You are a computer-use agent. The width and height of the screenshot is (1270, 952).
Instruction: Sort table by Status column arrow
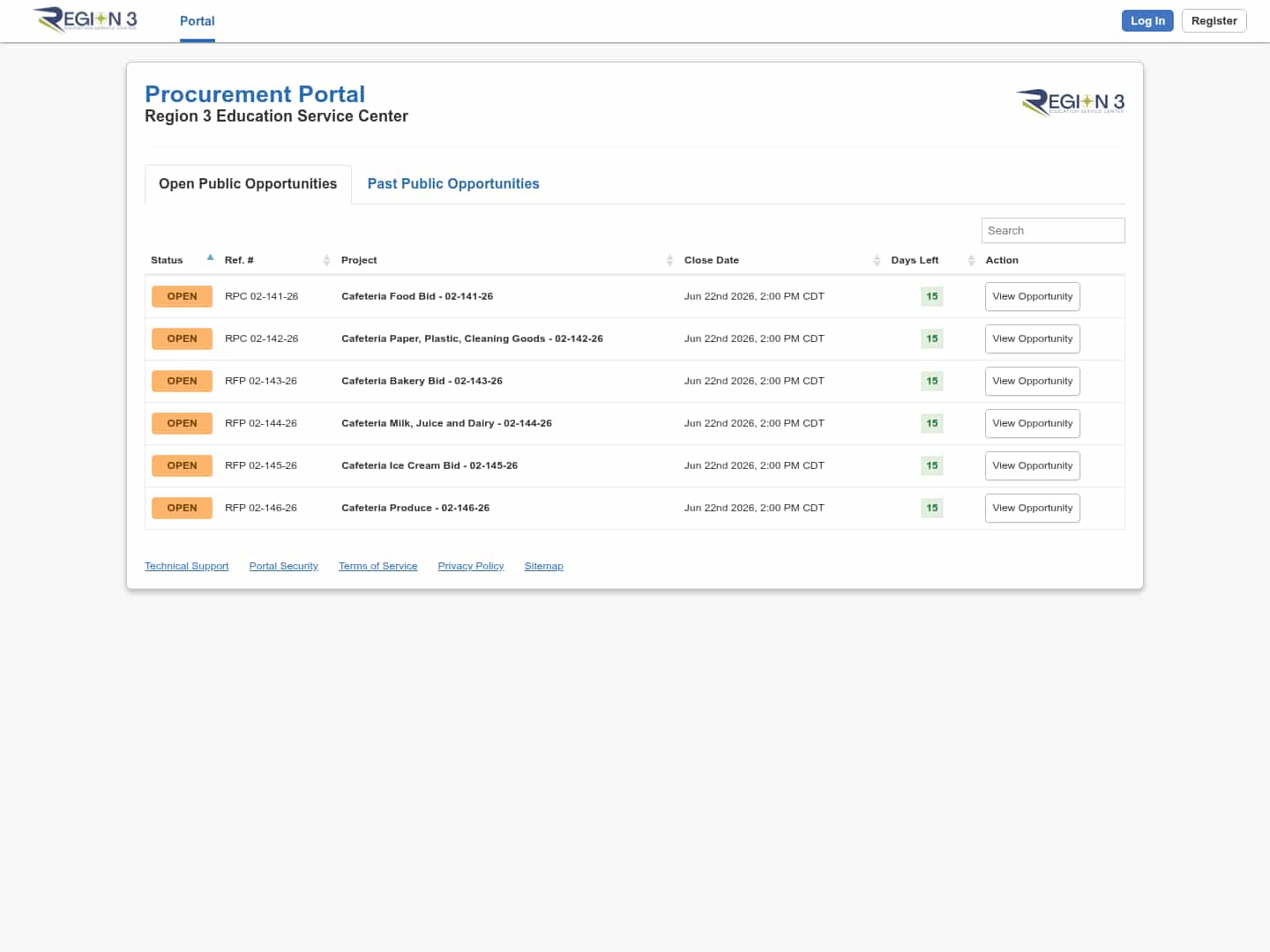210,258
